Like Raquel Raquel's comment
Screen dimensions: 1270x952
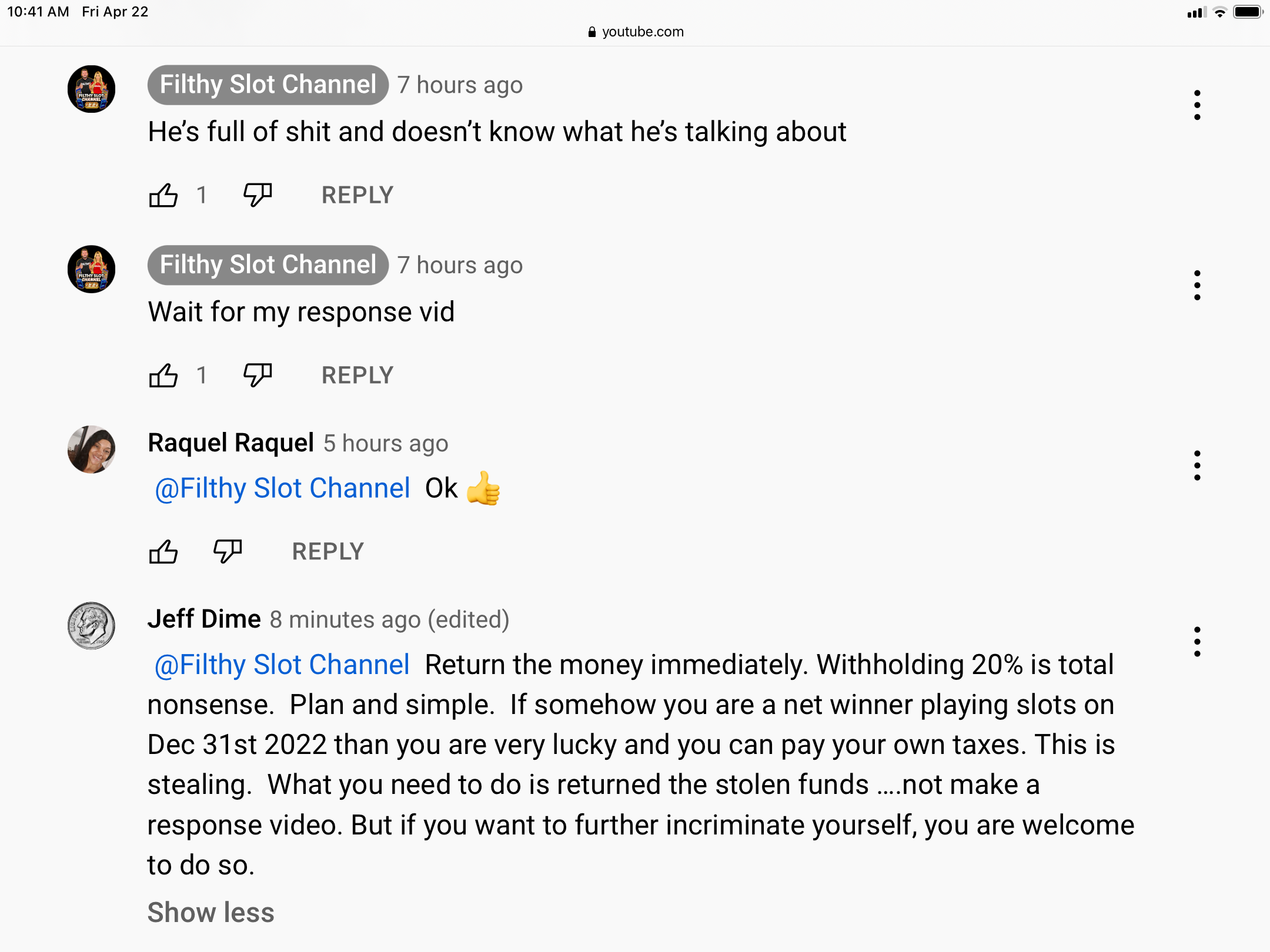[x=163, y=552]
